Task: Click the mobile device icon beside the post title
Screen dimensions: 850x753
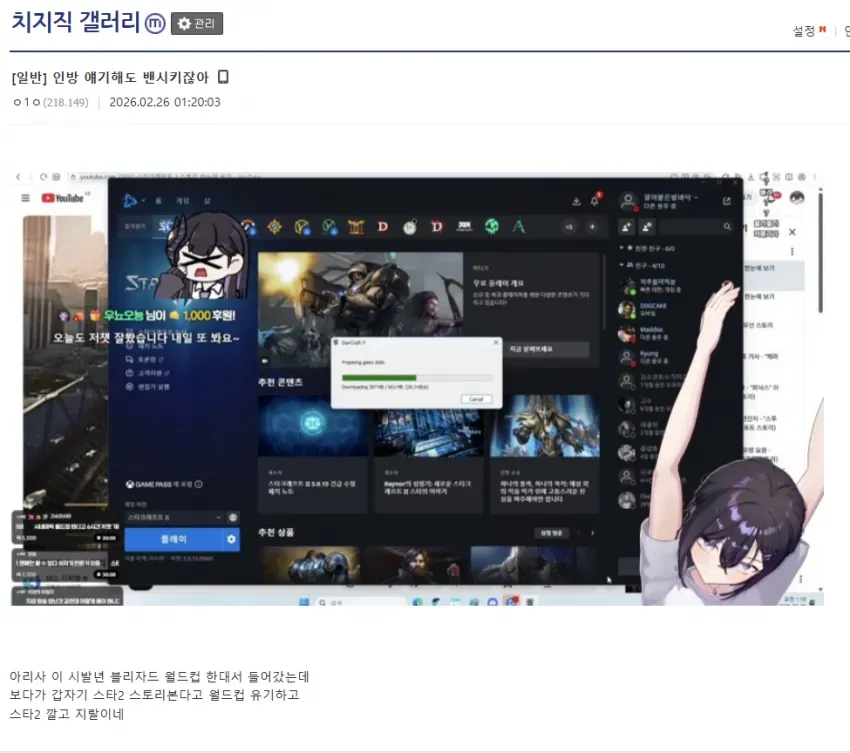Action: click(x=223, y=77)
